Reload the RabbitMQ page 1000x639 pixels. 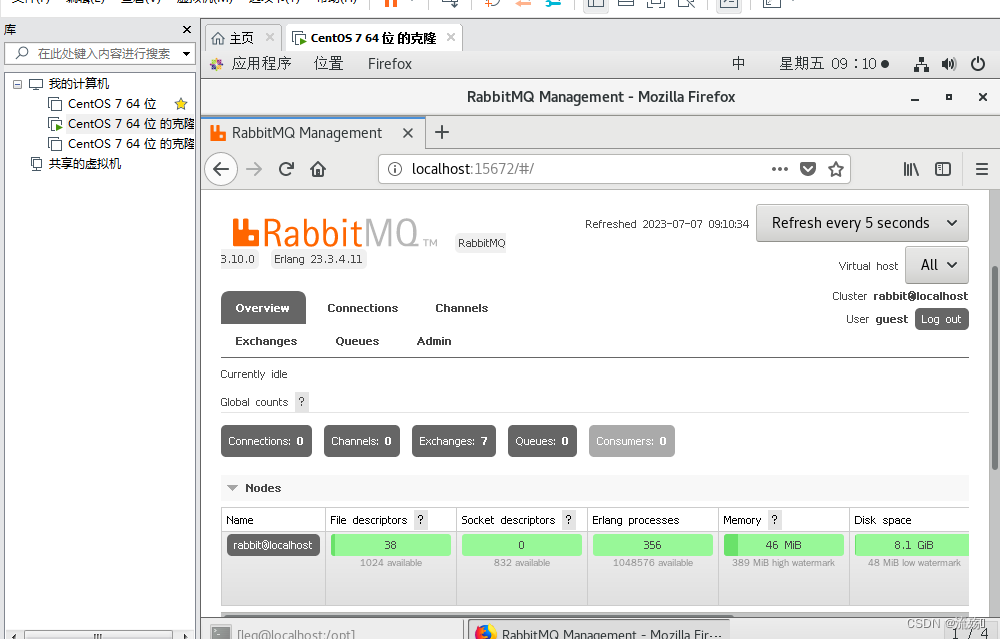pyautogui.click(x=286, y=169)
